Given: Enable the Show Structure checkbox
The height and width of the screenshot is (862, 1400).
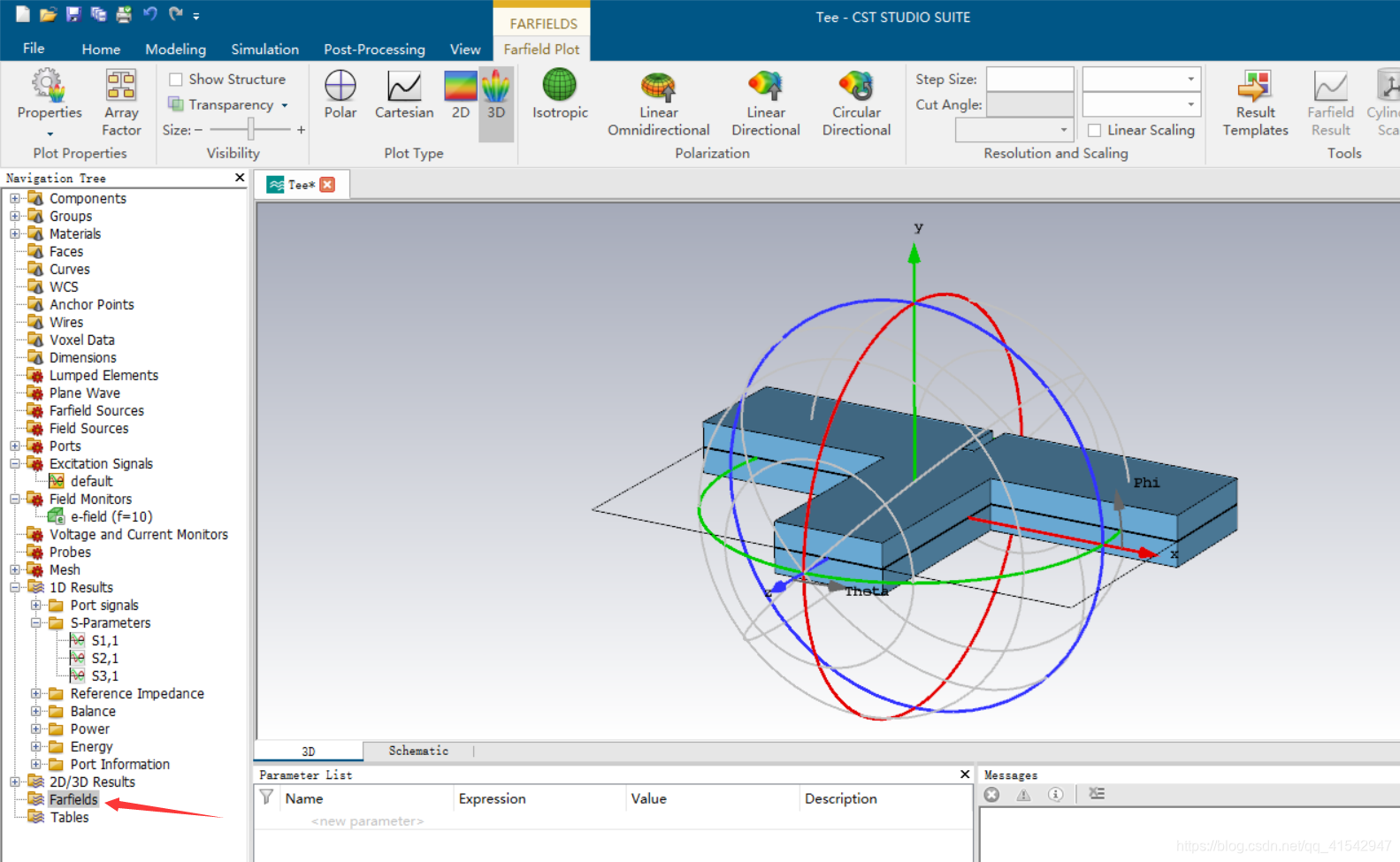Looking at the screenshot, I should (x=176, y=80).
